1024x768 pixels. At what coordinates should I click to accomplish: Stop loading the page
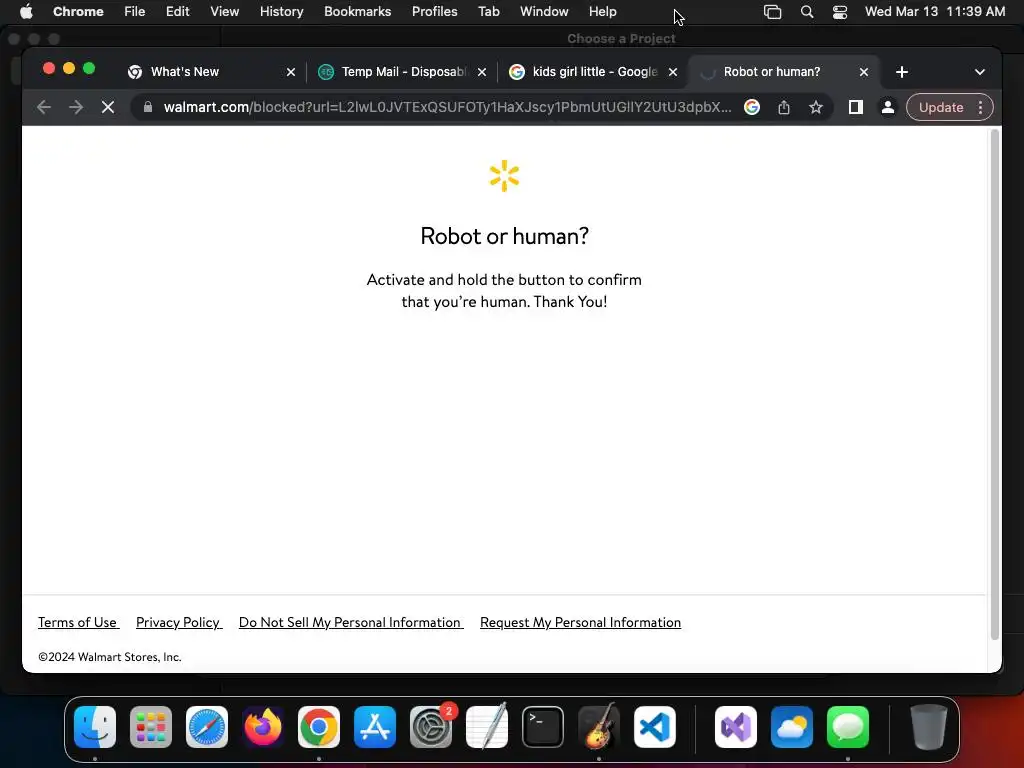108,107
